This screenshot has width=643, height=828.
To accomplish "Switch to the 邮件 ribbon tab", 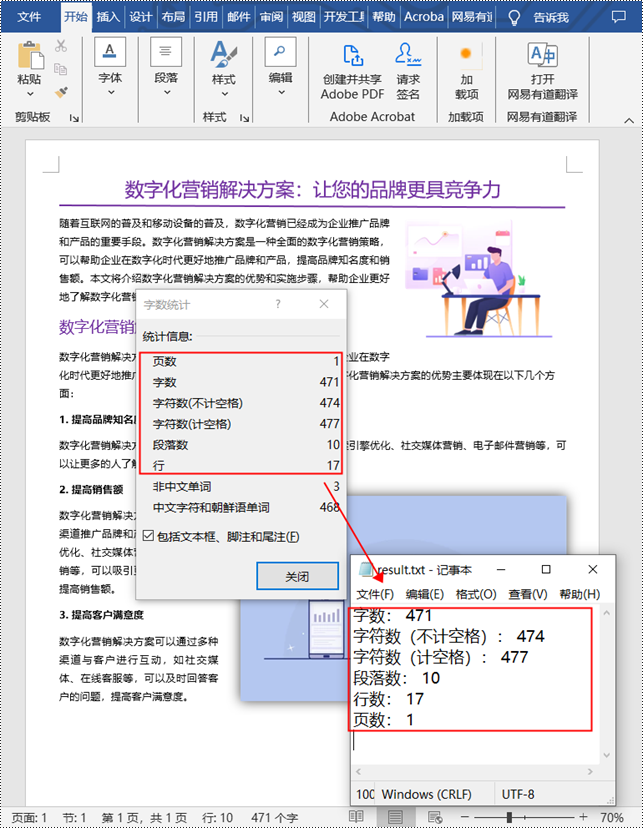I will [x=239, y=17].
